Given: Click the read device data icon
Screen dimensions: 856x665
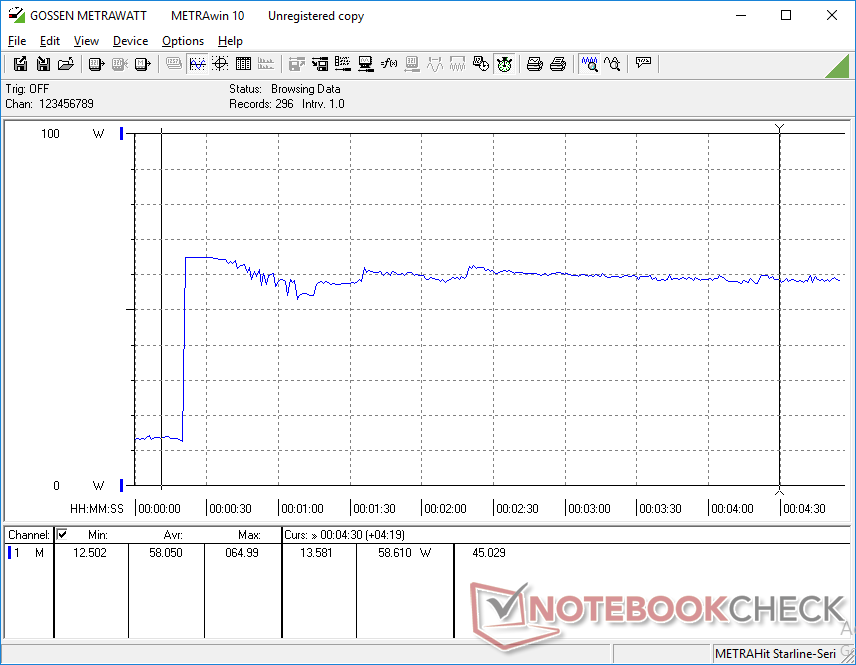Looking at the screenshot, I should point(97,64).
